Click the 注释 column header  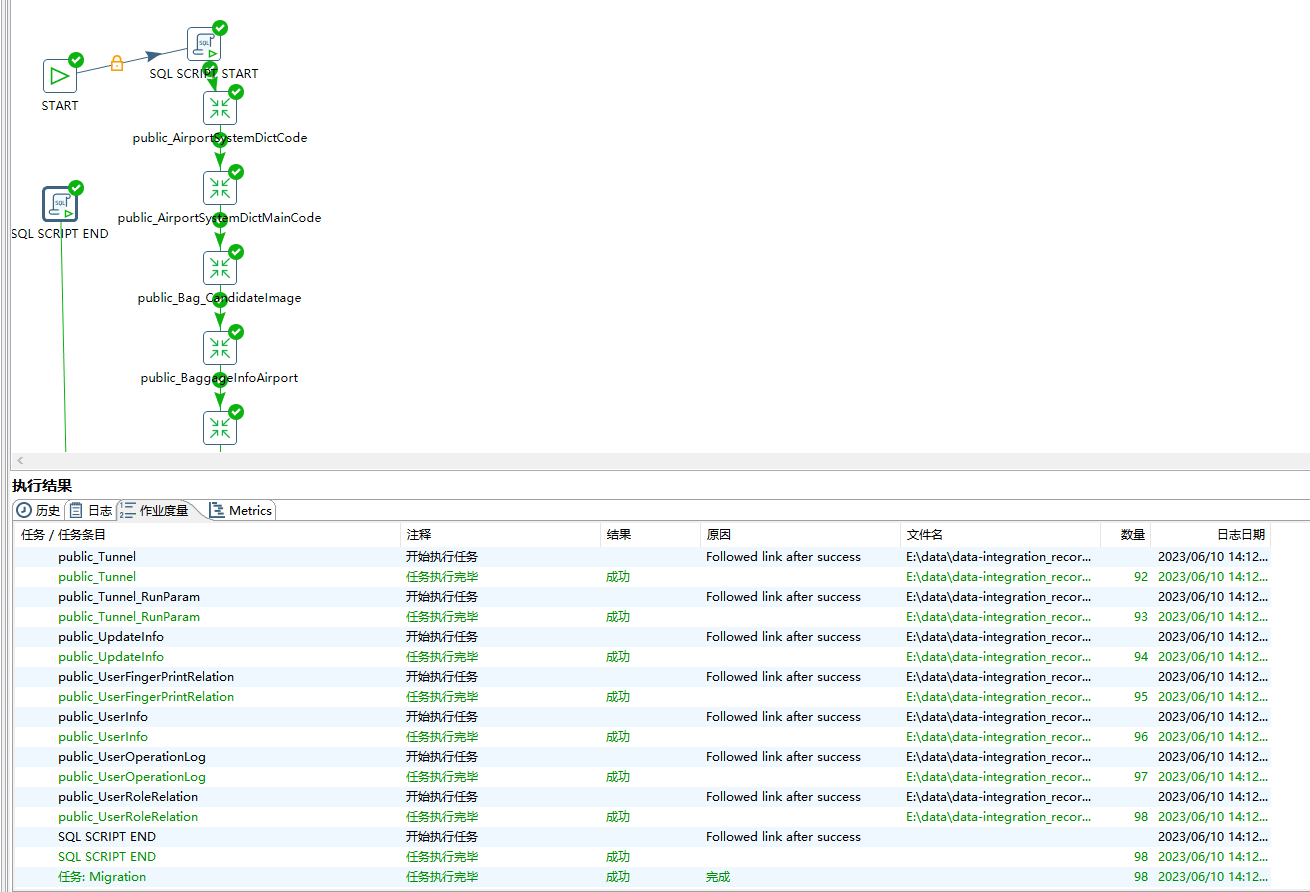pyautogui.click(x=500, y=535)
